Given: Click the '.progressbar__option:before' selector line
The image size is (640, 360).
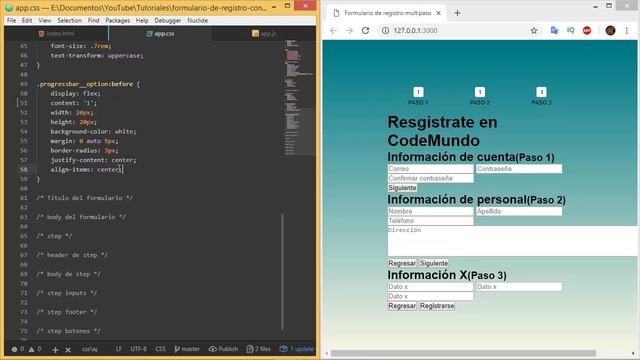Looking at the screenshot, I should pos(88,84).
